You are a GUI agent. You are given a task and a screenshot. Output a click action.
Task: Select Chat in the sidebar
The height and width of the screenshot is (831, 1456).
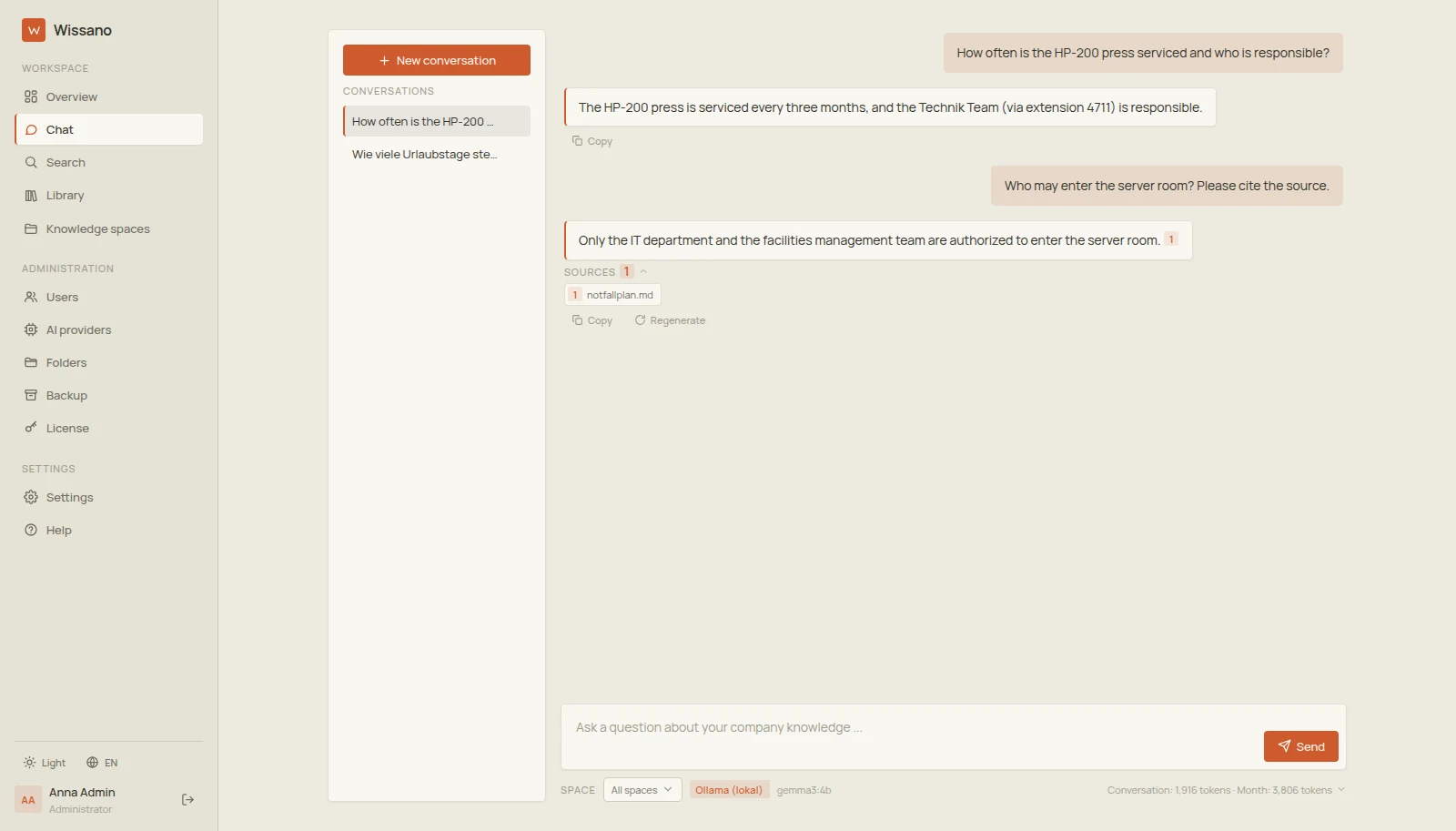pos(108,129)
